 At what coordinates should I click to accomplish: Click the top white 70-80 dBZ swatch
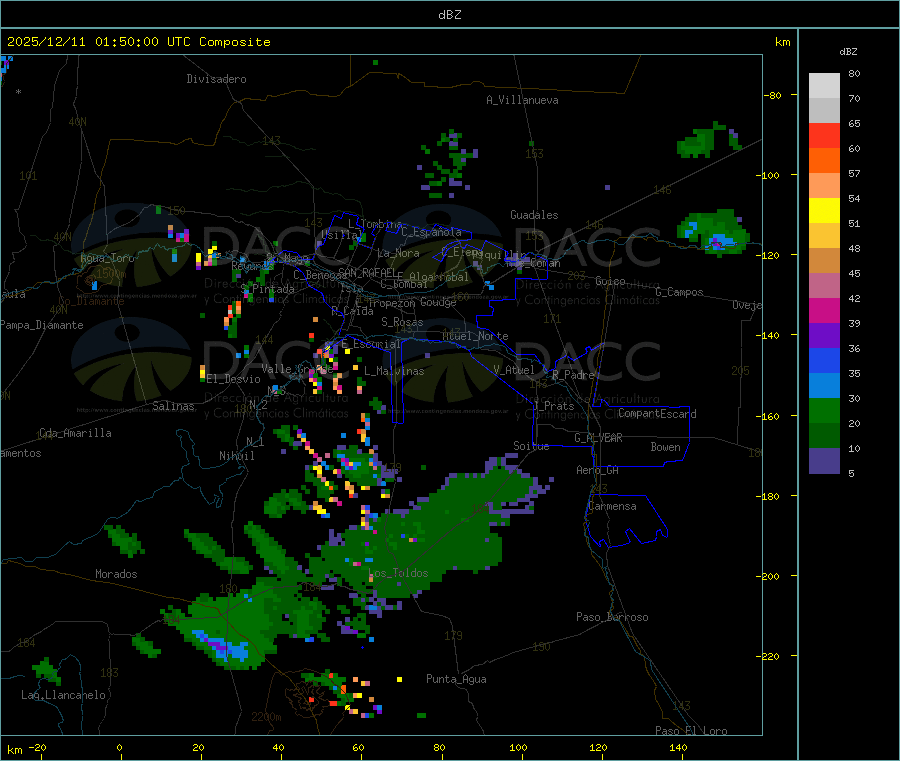pyautogui.click(x=824, y=86)
